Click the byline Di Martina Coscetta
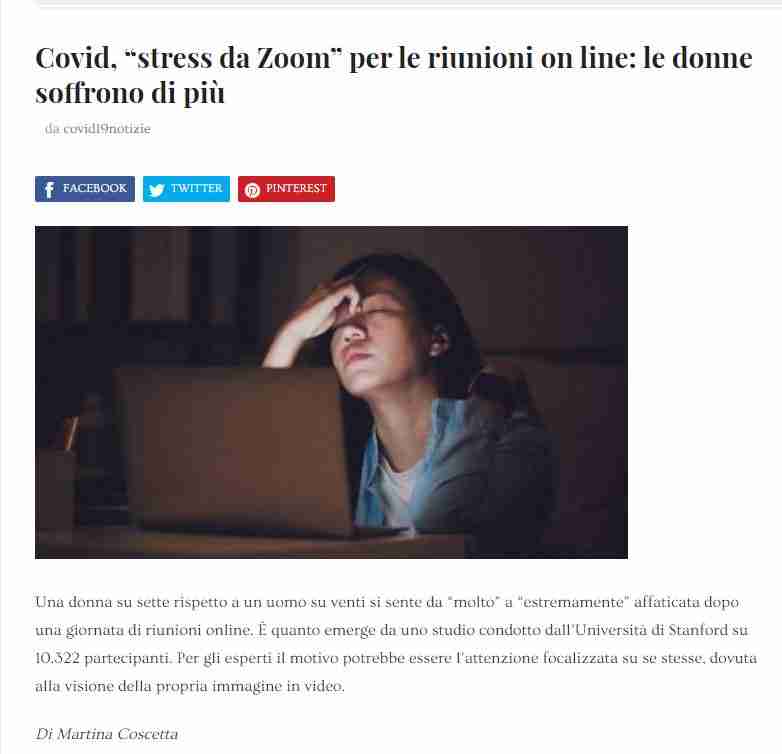 click(x=106, y=734)
